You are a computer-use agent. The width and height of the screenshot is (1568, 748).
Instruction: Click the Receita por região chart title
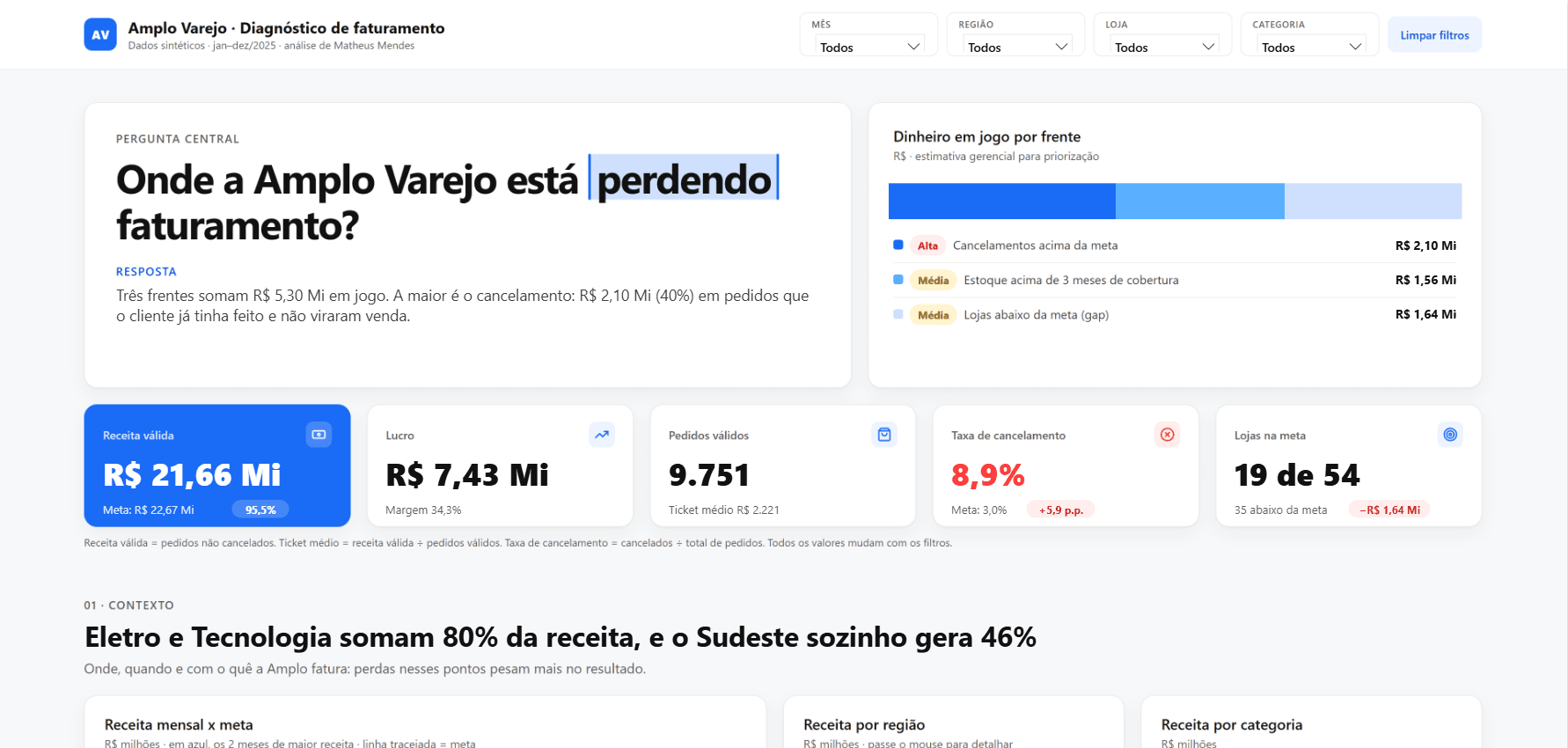[864, 725]
